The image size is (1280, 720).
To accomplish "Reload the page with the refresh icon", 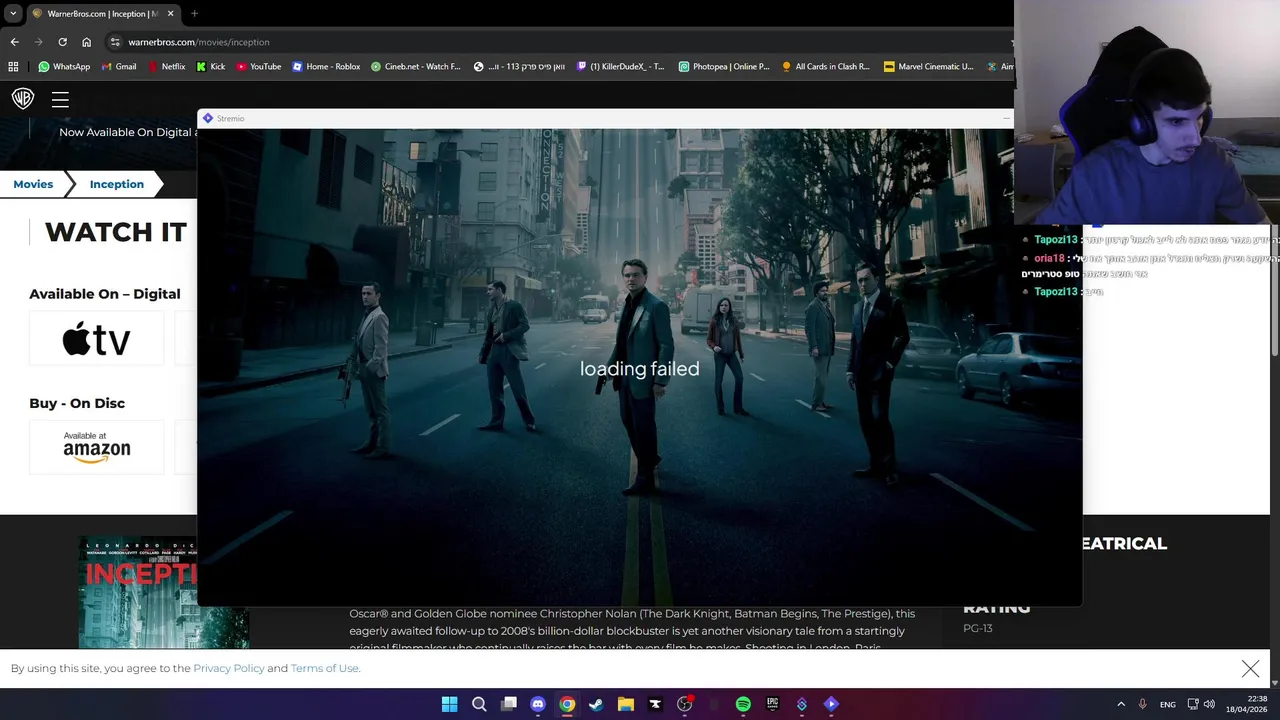I will (62, 42).
